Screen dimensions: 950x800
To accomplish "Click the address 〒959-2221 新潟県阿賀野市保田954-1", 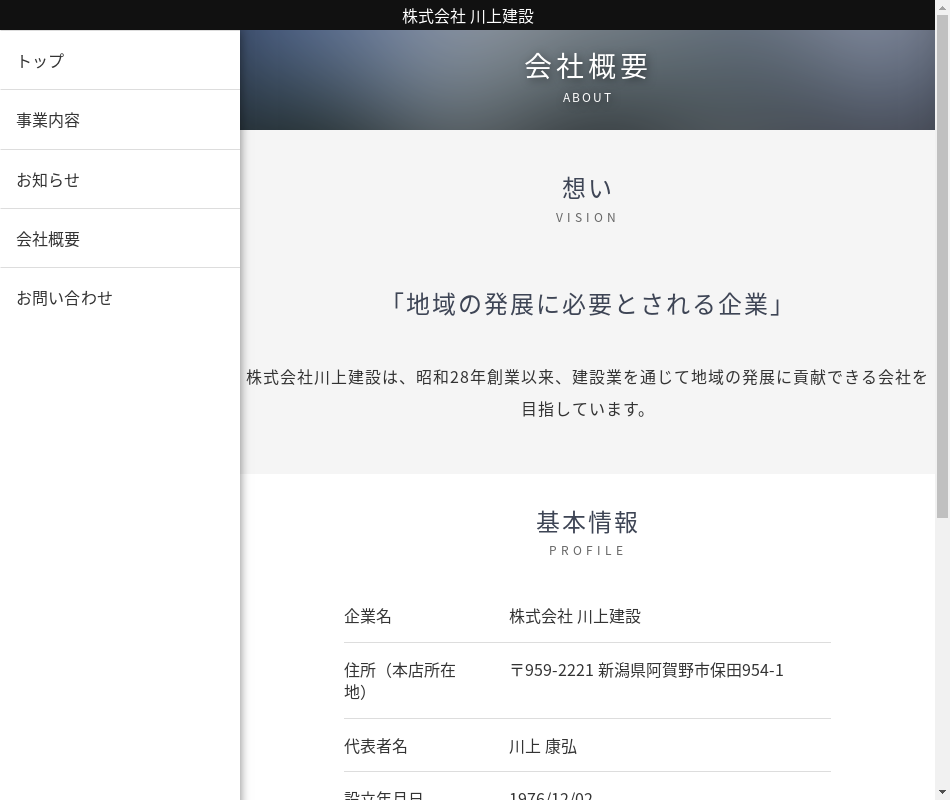I will point(646,670).
